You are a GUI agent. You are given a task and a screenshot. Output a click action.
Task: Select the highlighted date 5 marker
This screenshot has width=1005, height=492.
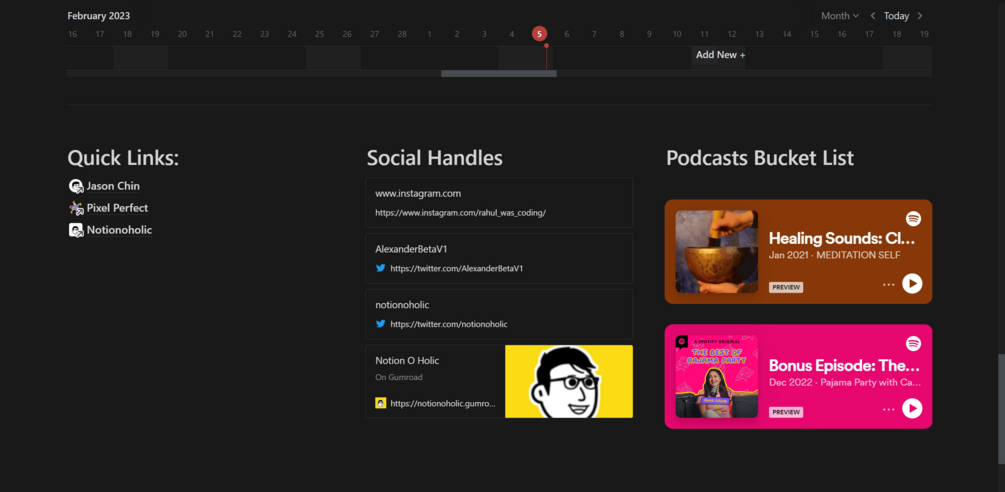[539, 34]
